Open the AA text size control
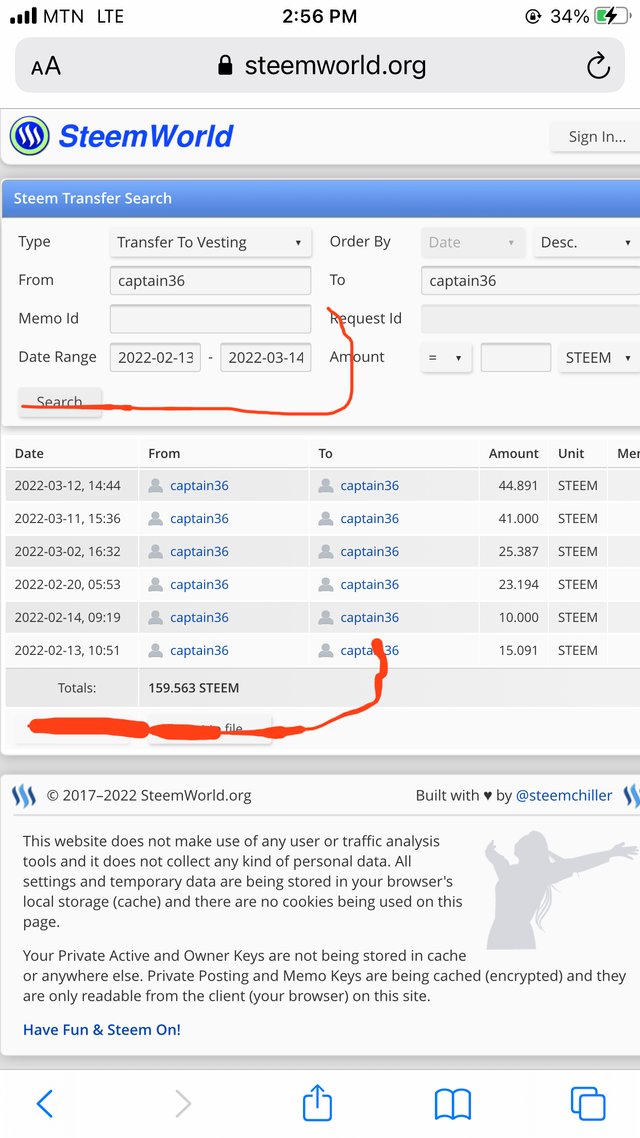This screenshot has width=640, height=1138. [46, 67]
